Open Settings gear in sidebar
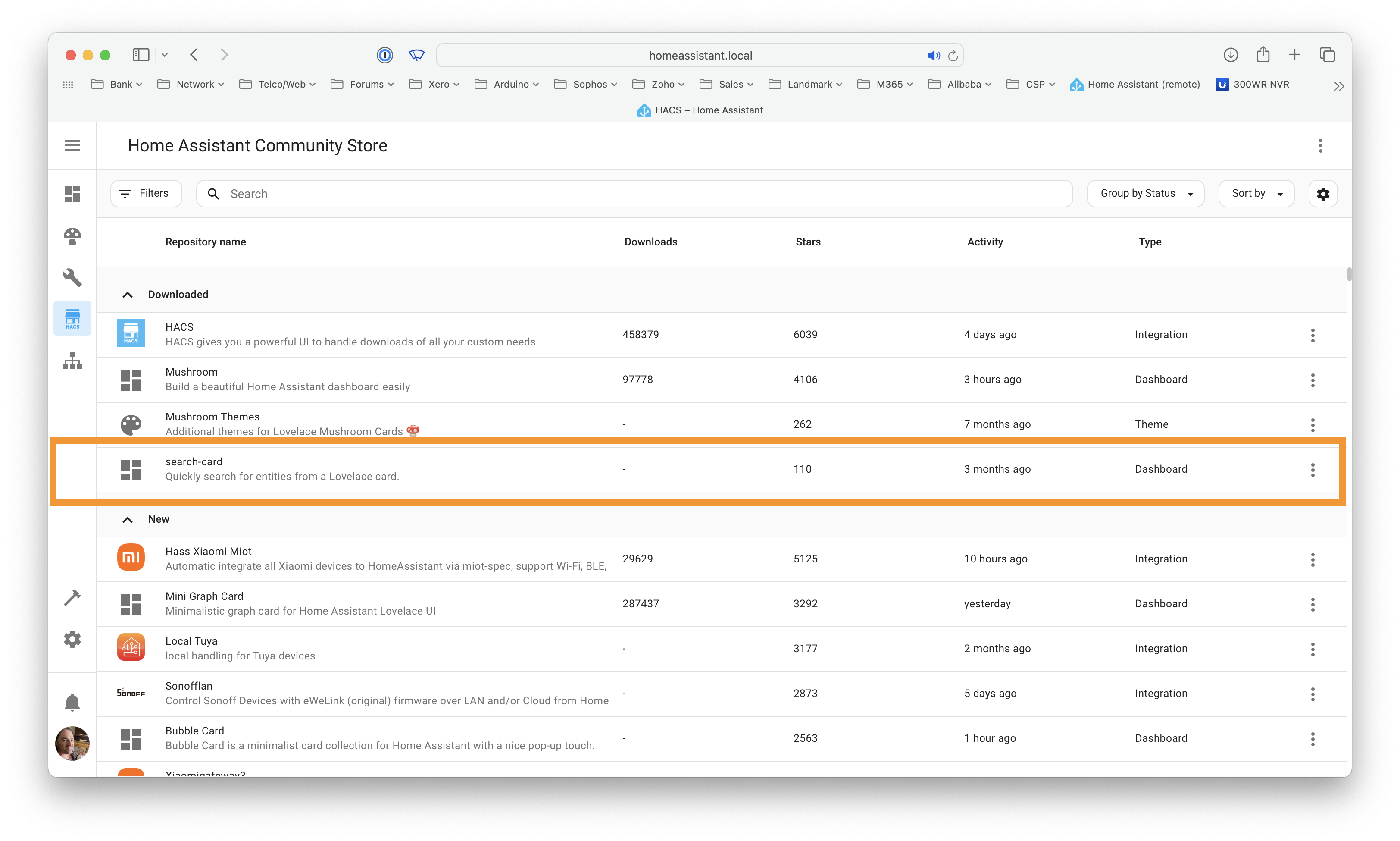This screenshot has width=1400, height=841. click(x=72, y=639)
